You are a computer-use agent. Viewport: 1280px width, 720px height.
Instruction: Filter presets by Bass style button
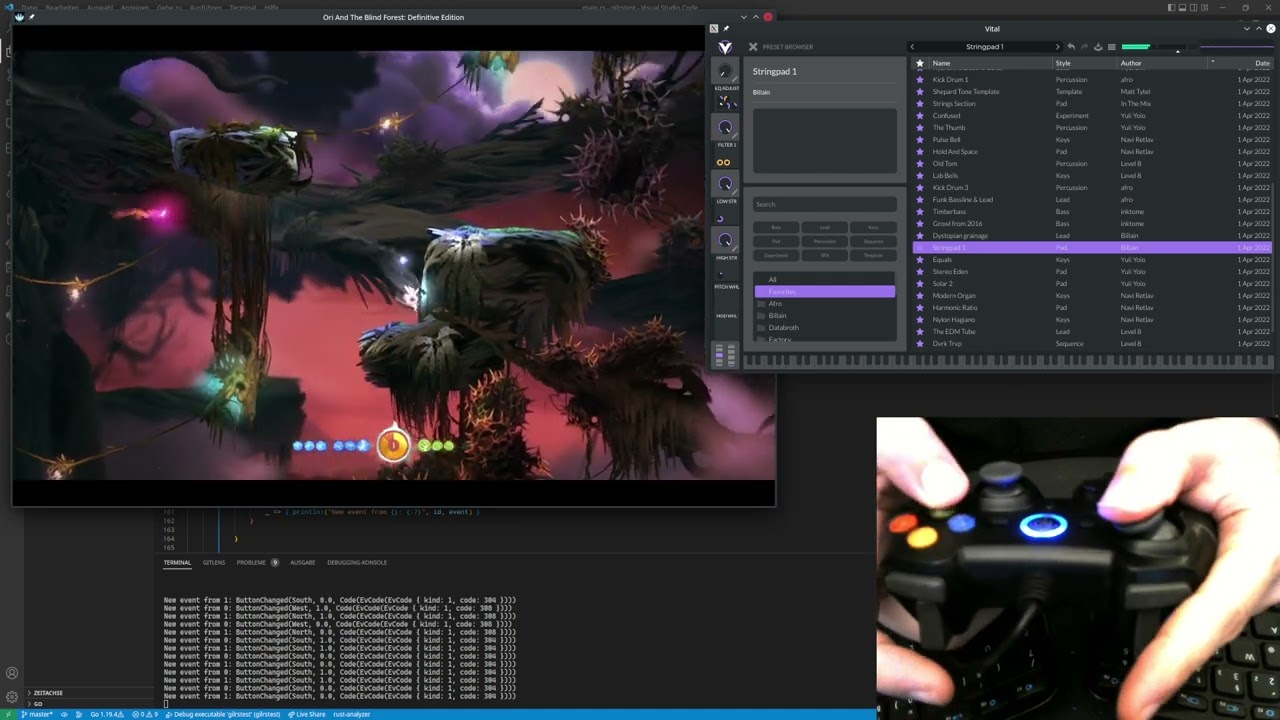776,227
